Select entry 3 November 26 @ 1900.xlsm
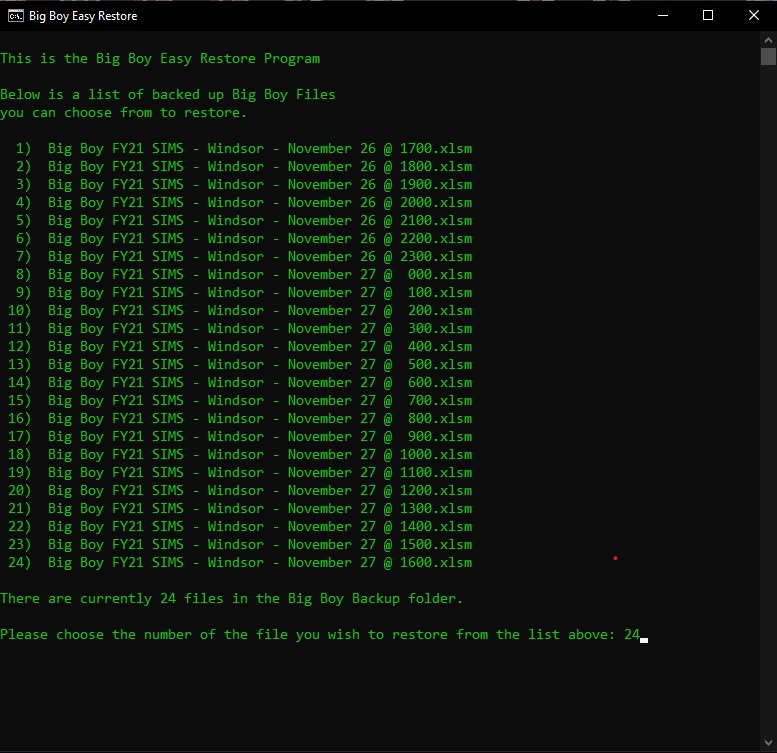Screen dimensions: 777x753 [244, 184]
